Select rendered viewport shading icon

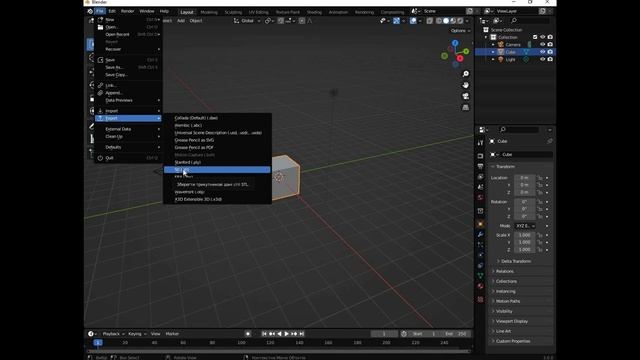point(460,21)
